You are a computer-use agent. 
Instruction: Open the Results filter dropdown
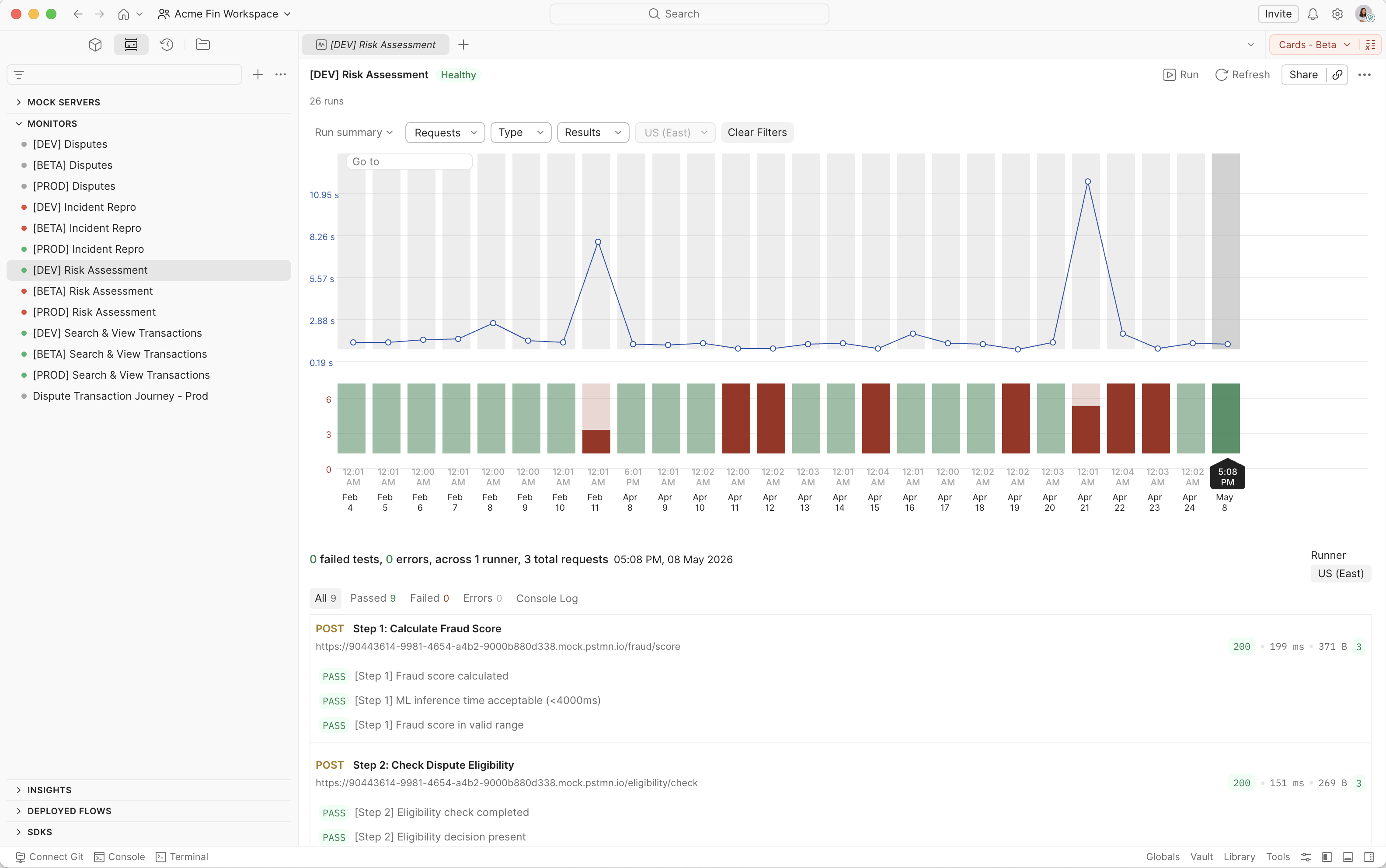pyautogui.click(x=593, y=132)
